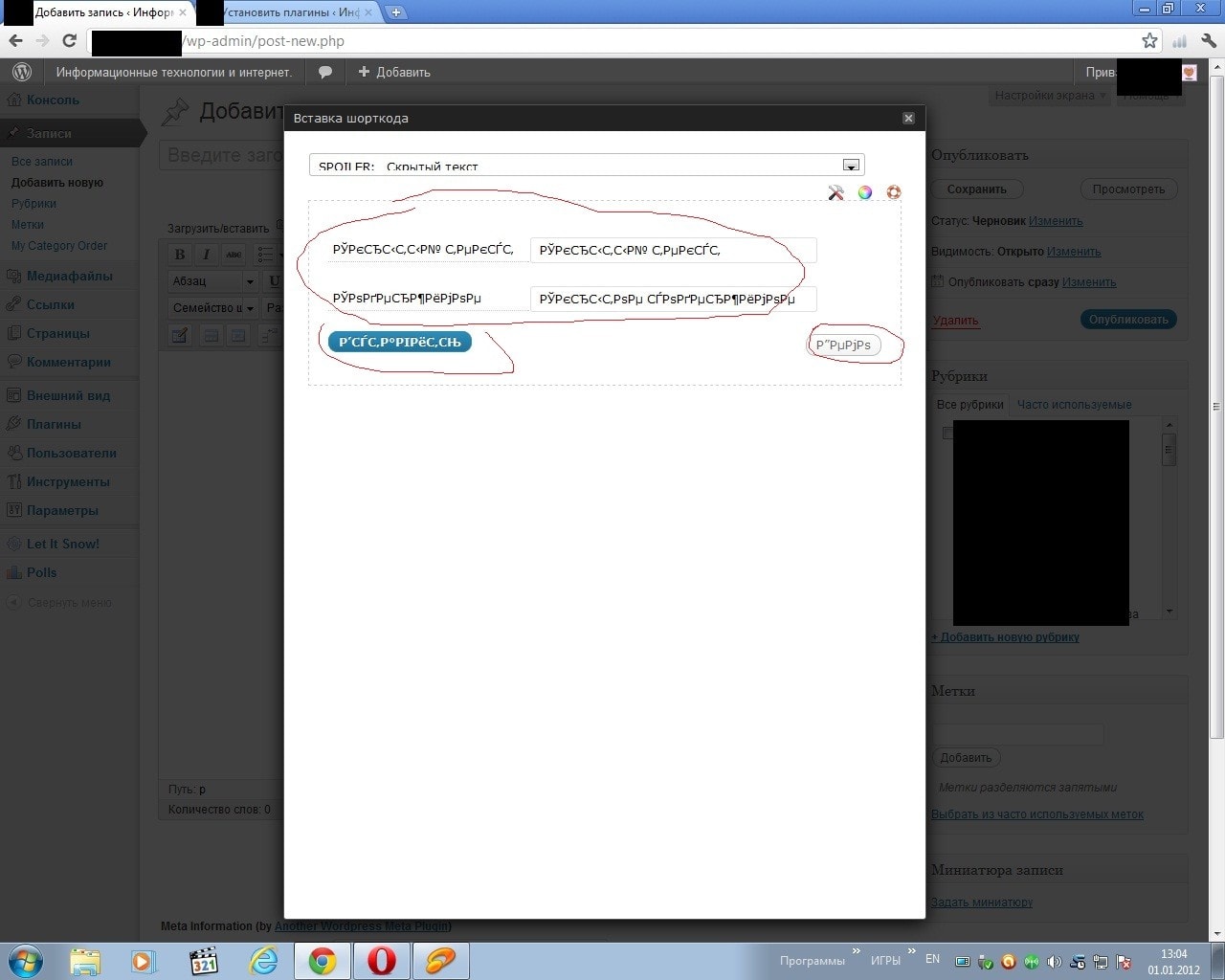This screenshot has width=1225, height=980.
Task: Click Изменить link next to Видимость
Action: pos(1074,252)
